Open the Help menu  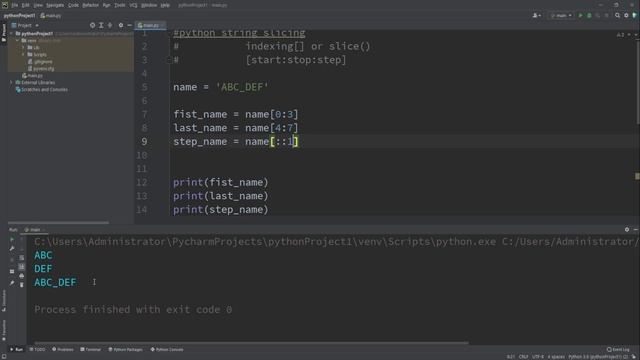[x=165, y=5]
